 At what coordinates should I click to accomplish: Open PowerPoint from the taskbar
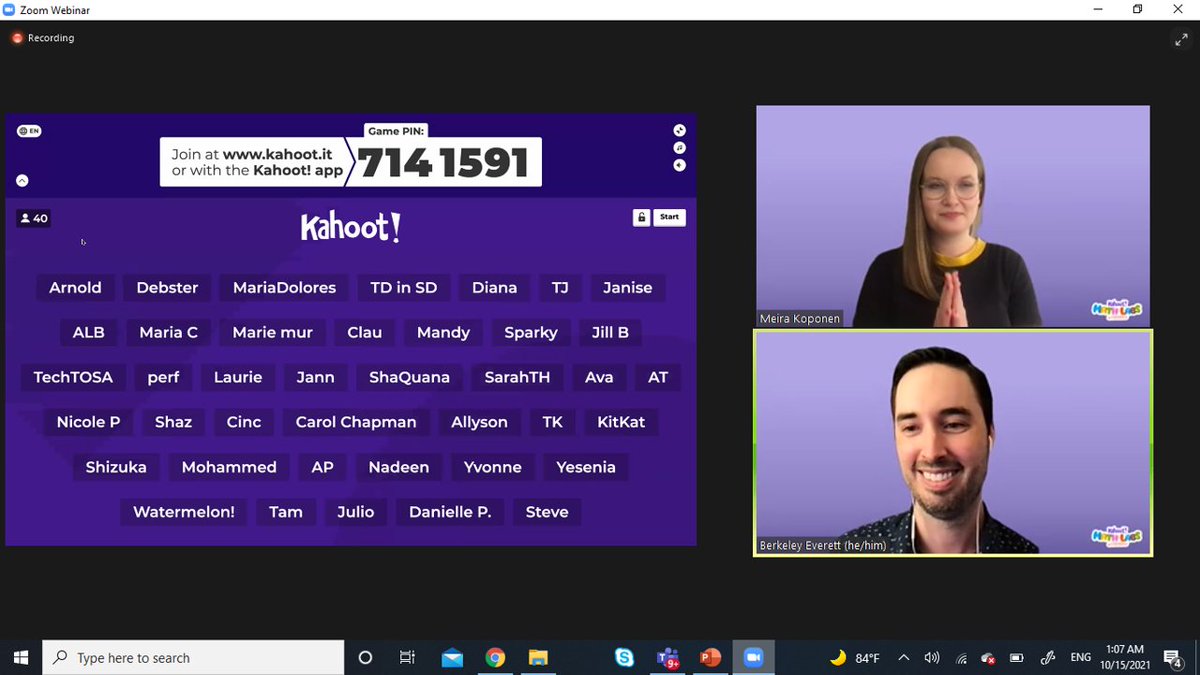coord(711,657)
